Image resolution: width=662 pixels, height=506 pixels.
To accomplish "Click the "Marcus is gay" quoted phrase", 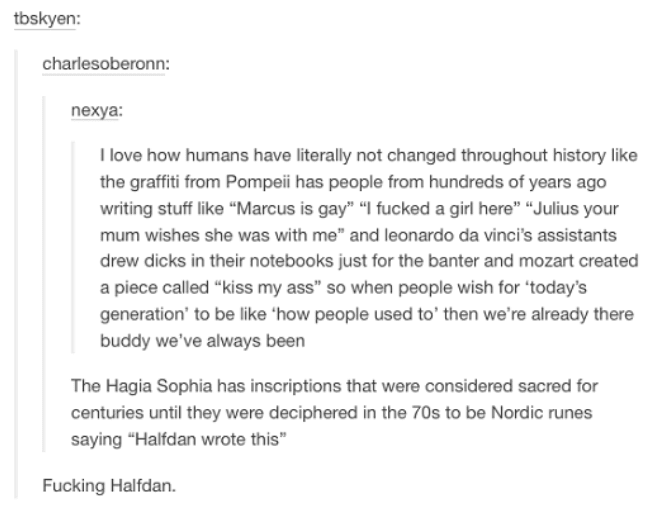I will pyautogui.click(x=291, y=208).
